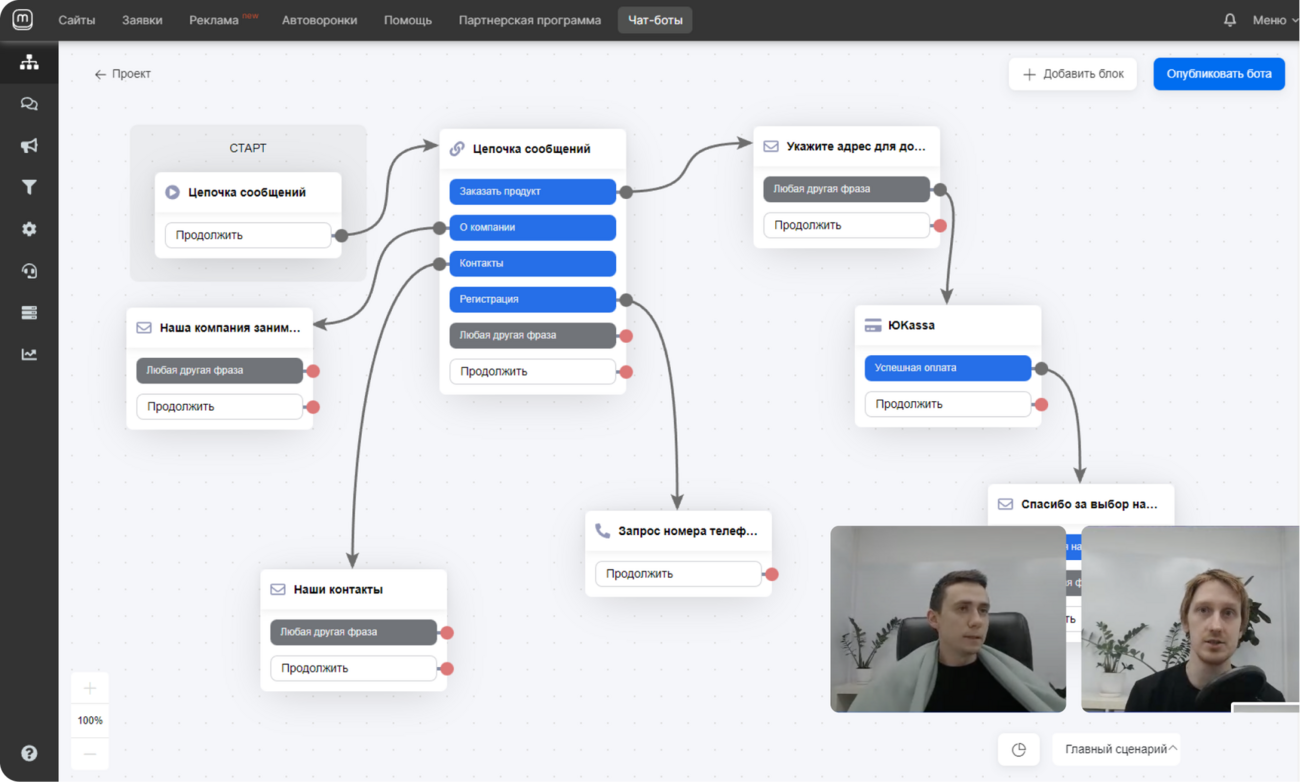Click Любая другая фраза in Наши контакты block
This screenshot has height=782, width=1300.
click(354, 632)
